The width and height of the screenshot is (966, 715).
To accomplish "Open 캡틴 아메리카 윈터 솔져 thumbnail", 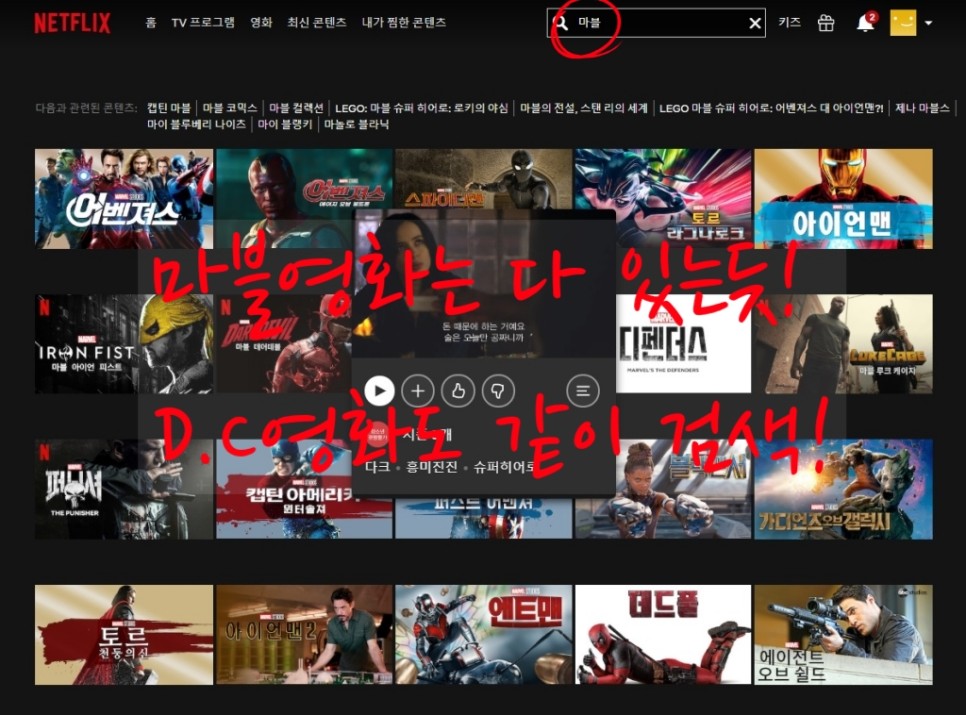I will pos(283,489).
